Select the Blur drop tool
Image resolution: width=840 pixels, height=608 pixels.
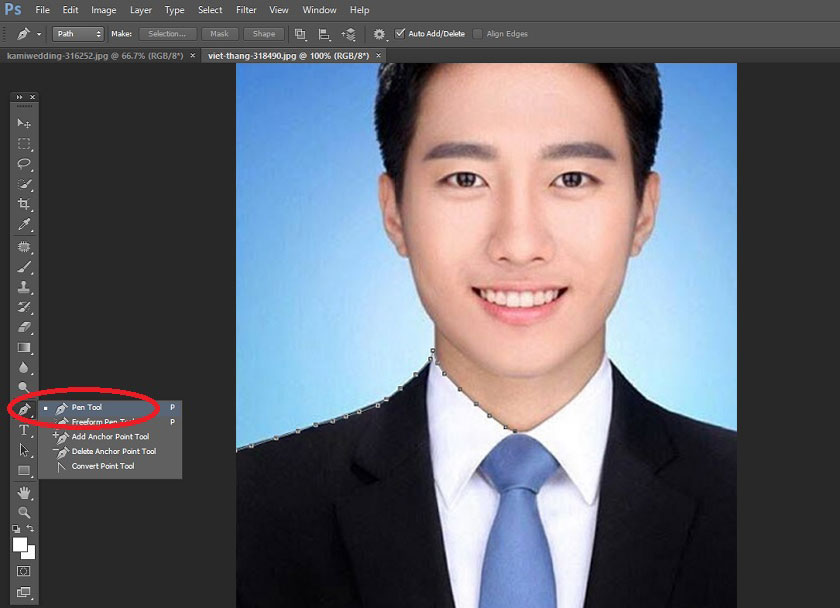[24, 367]
